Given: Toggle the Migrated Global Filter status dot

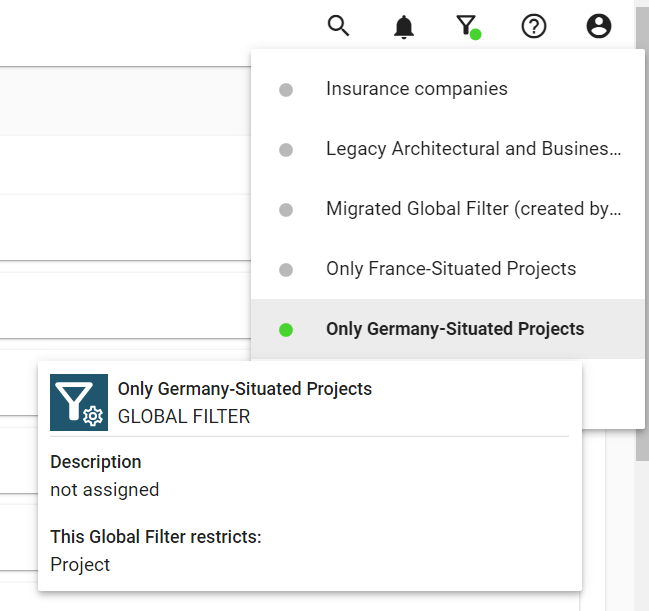Looking at the screenshot, I should pos(286,210).
